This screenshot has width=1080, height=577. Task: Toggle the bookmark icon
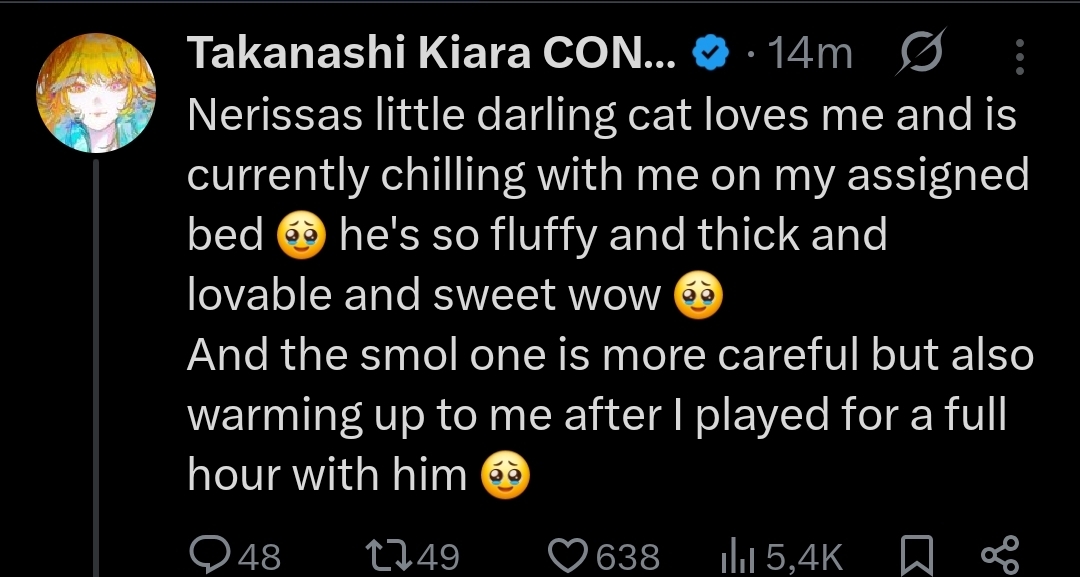coord(917,555)
